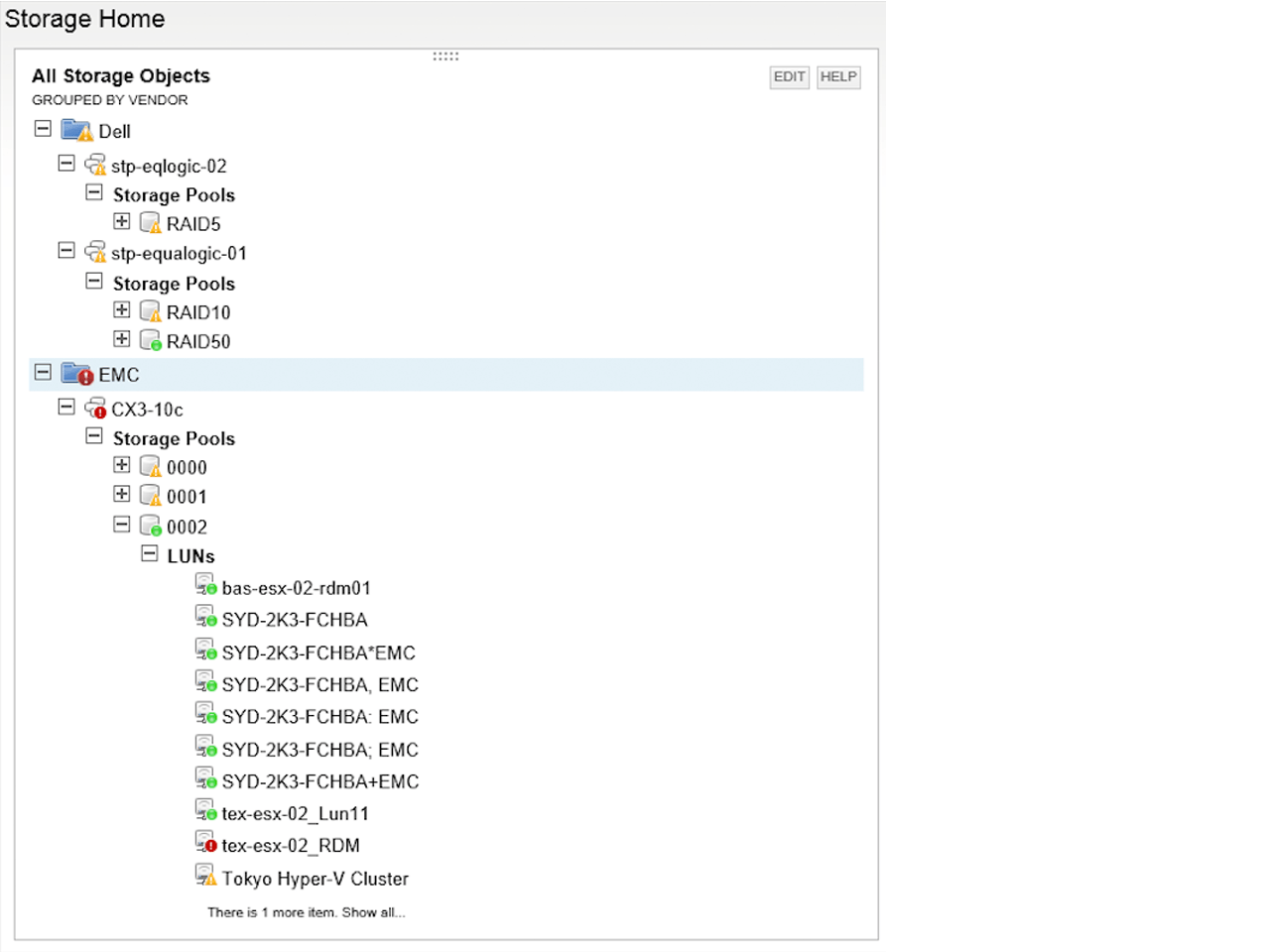Collapse the LUNs list
Image resolution: width=1270 pixels, height=952 pixels.
[x=150, y=553]
